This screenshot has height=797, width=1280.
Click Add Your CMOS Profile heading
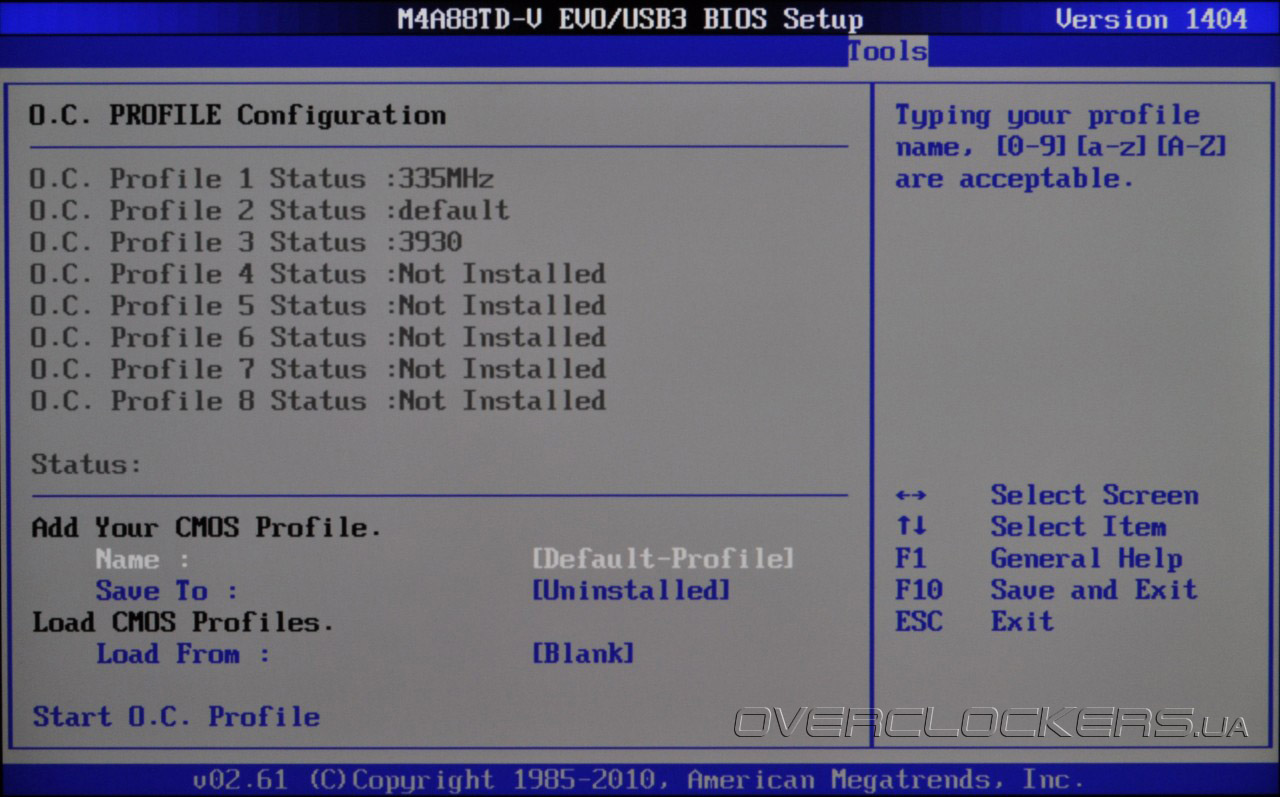point(207,528)
